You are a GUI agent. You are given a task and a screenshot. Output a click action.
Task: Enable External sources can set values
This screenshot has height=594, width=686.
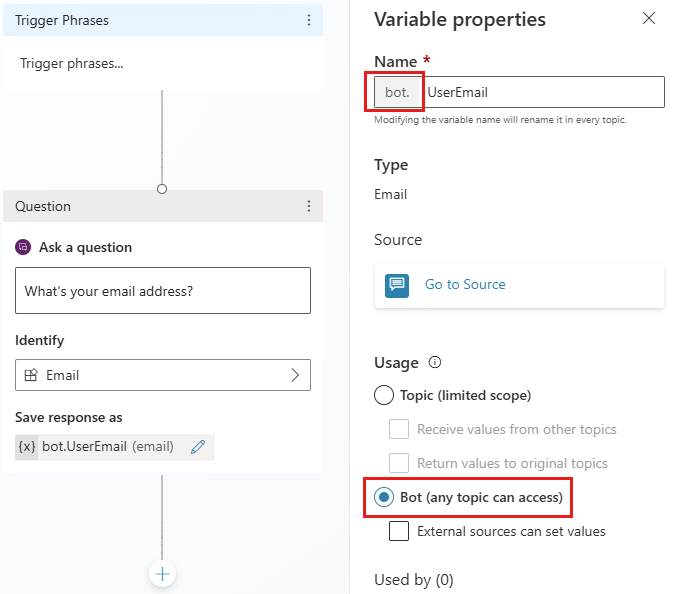pyautogui.click(x=399, y=531)
